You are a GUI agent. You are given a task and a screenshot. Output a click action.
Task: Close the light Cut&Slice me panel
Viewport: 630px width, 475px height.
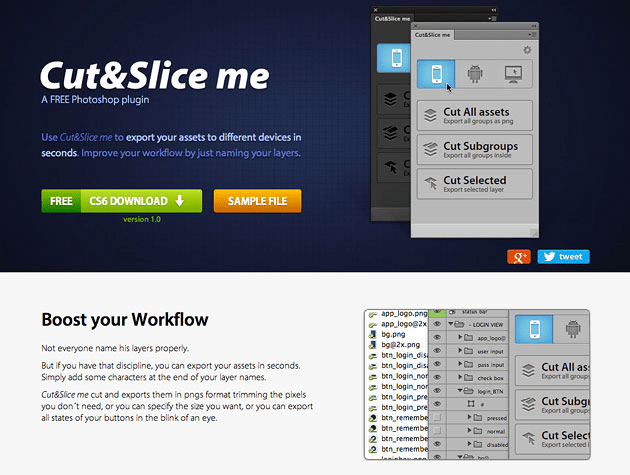416,26
